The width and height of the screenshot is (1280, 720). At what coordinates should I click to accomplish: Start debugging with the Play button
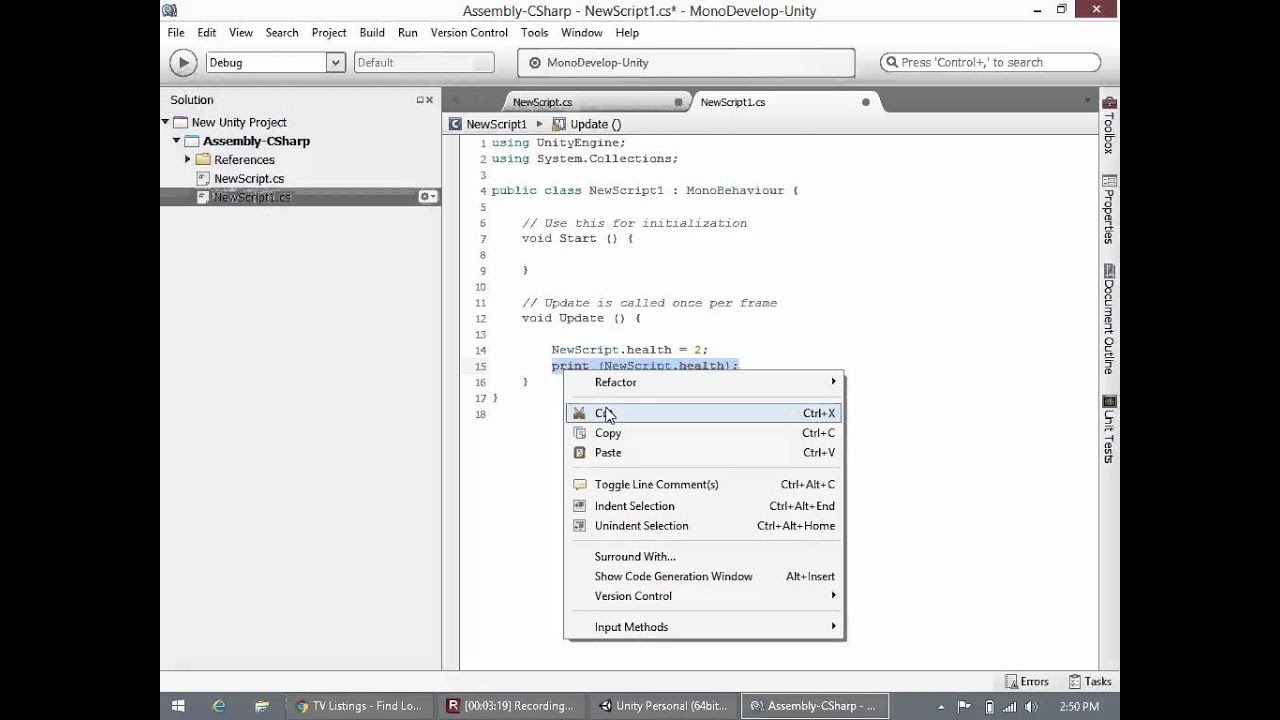pos(183,63)
